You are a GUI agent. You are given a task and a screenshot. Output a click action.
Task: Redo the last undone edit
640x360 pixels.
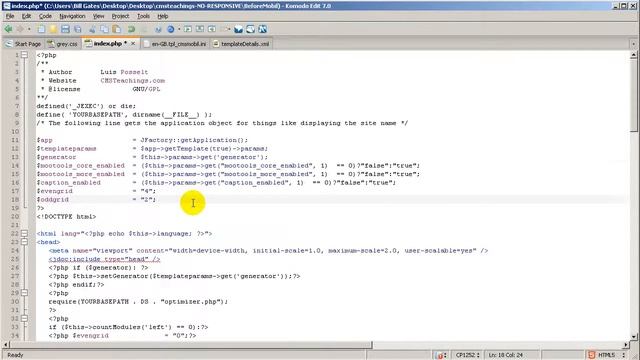tap(144, 29)
